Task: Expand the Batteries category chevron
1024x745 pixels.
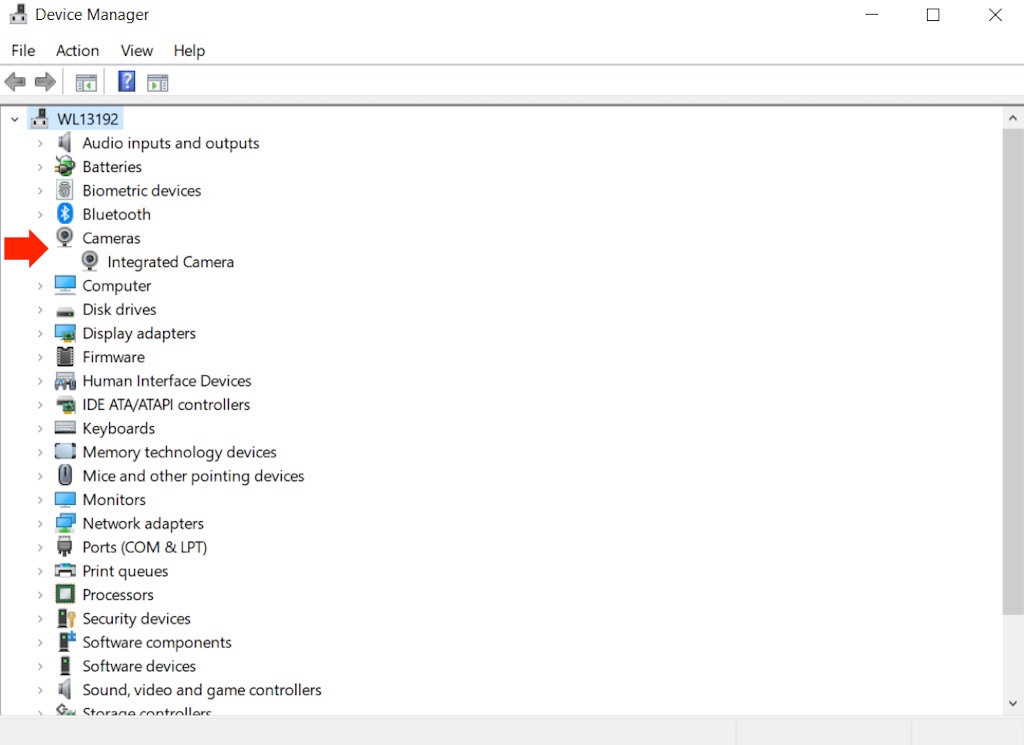Action: [40, 166]
